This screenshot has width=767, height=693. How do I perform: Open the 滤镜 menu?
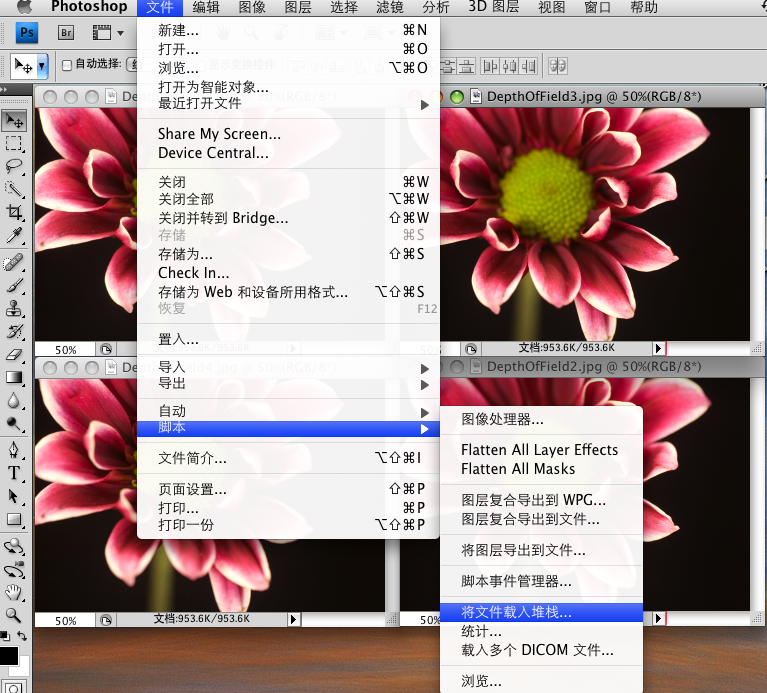click(389, 7)
